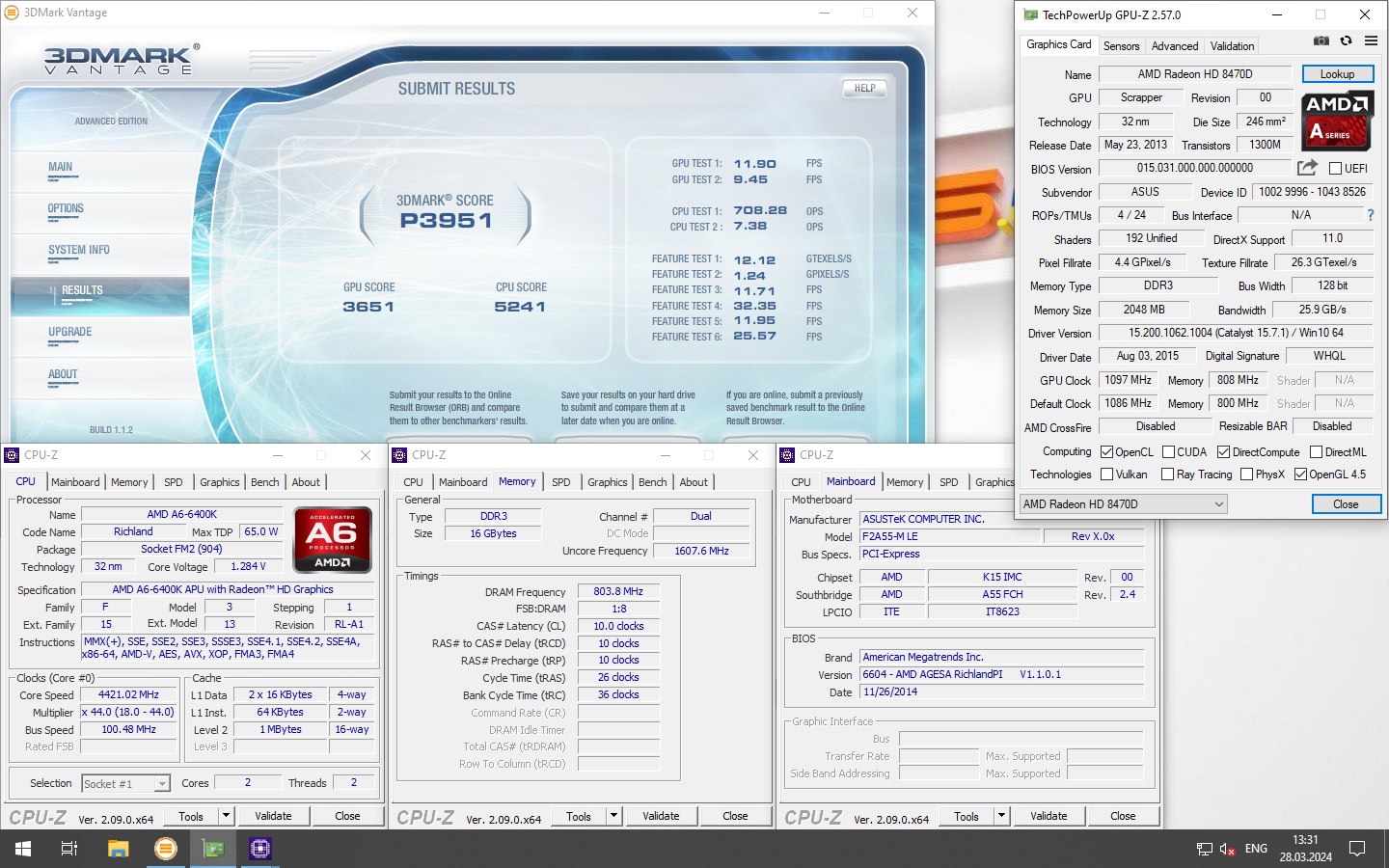Click the GPU-Z Close button
The width and height of the screenshot is (1389, 868).
(1346, 504)
